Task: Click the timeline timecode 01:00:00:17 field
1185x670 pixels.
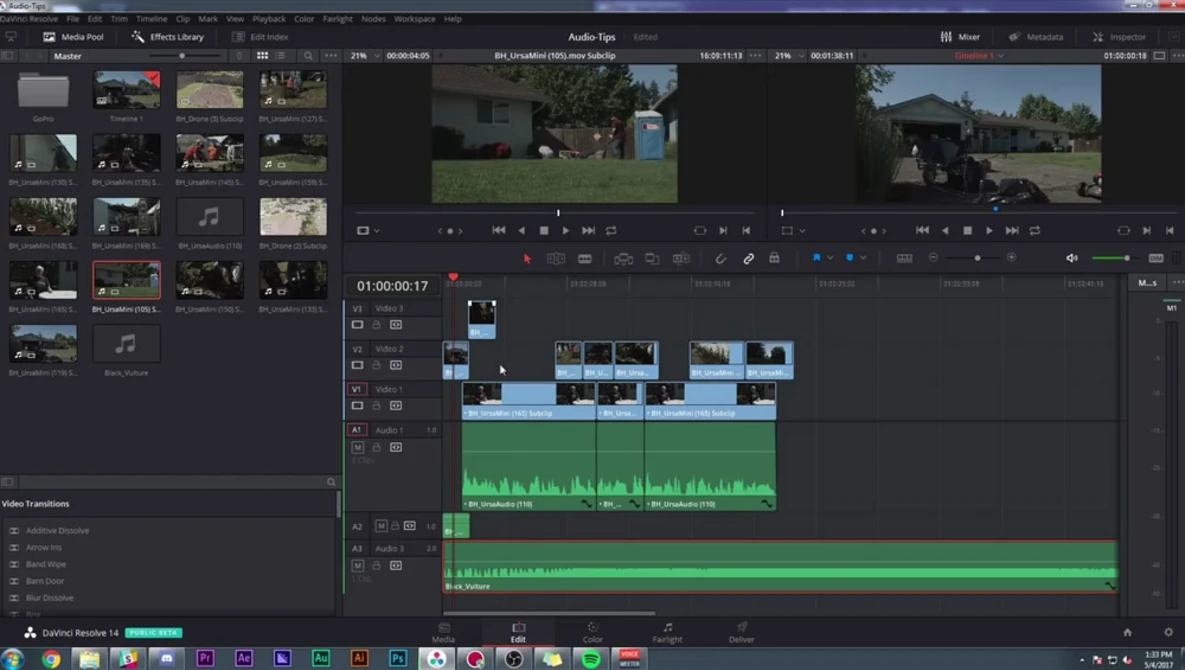Action: [x=392, y=286]
